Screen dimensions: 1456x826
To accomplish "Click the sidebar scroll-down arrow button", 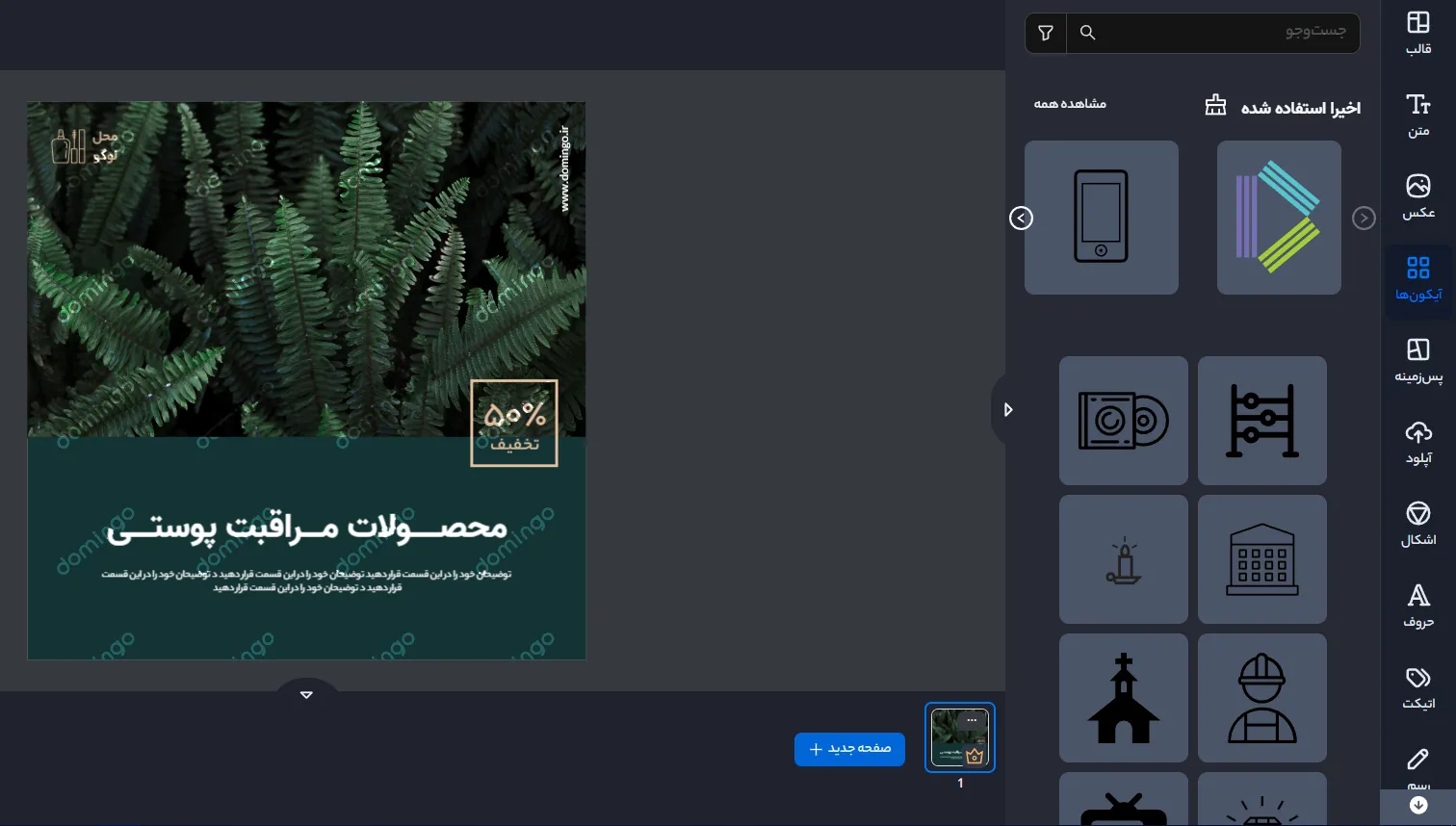I will [x=1417, y=805].
